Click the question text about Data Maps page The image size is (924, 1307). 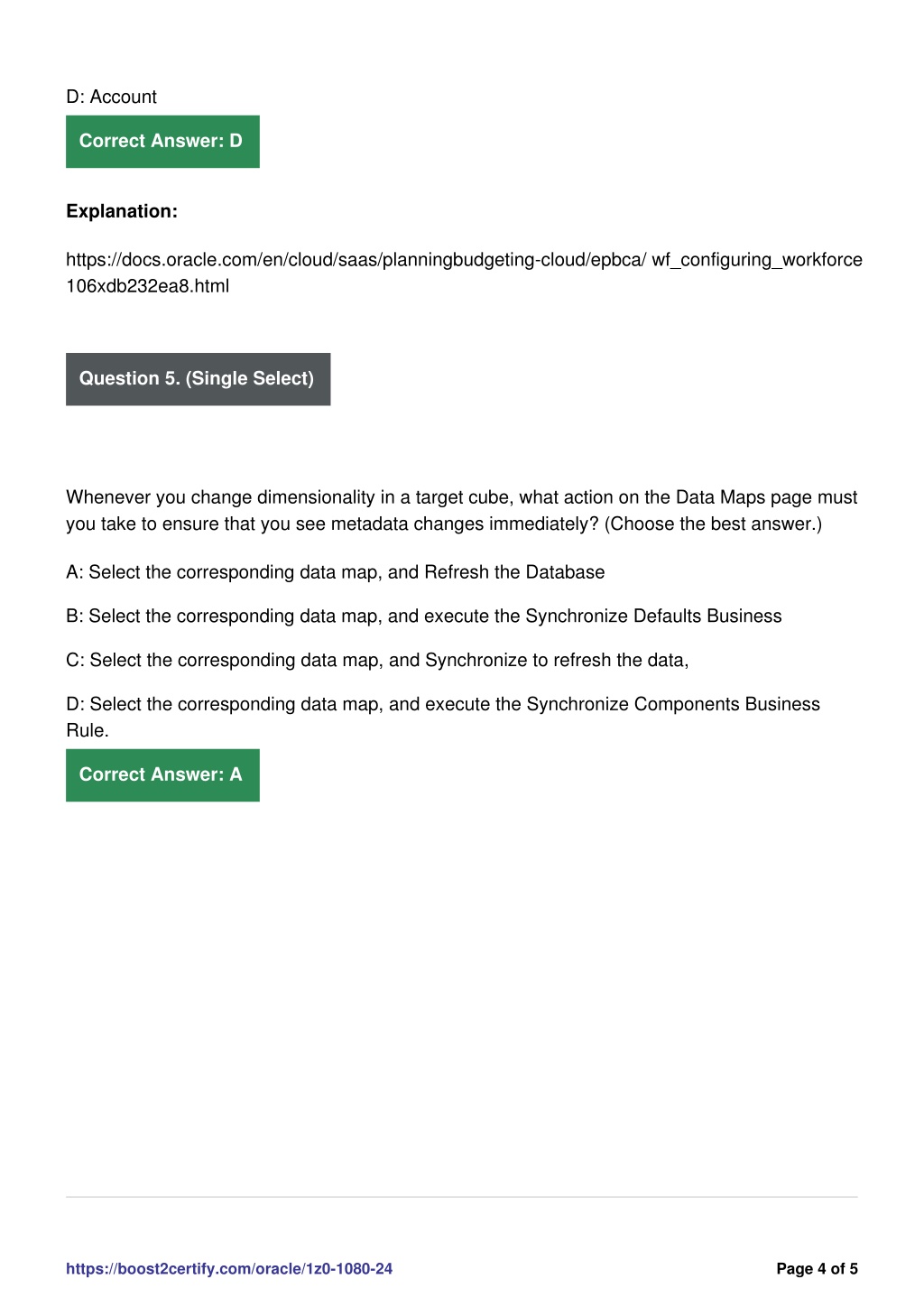[462, 511]
